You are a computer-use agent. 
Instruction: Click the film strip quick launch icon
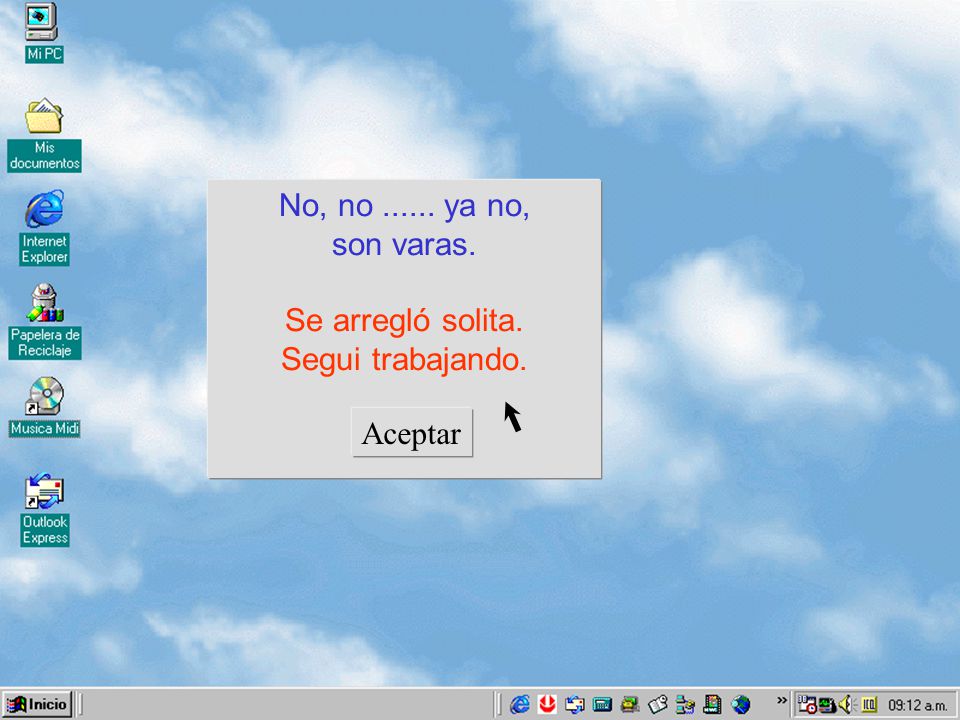coord(712,705)
